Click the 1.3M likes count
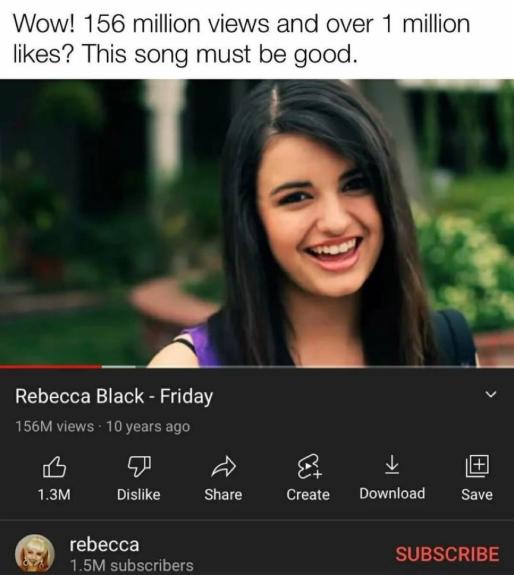This screenshot has height=575, width=514. click(54, 495)
